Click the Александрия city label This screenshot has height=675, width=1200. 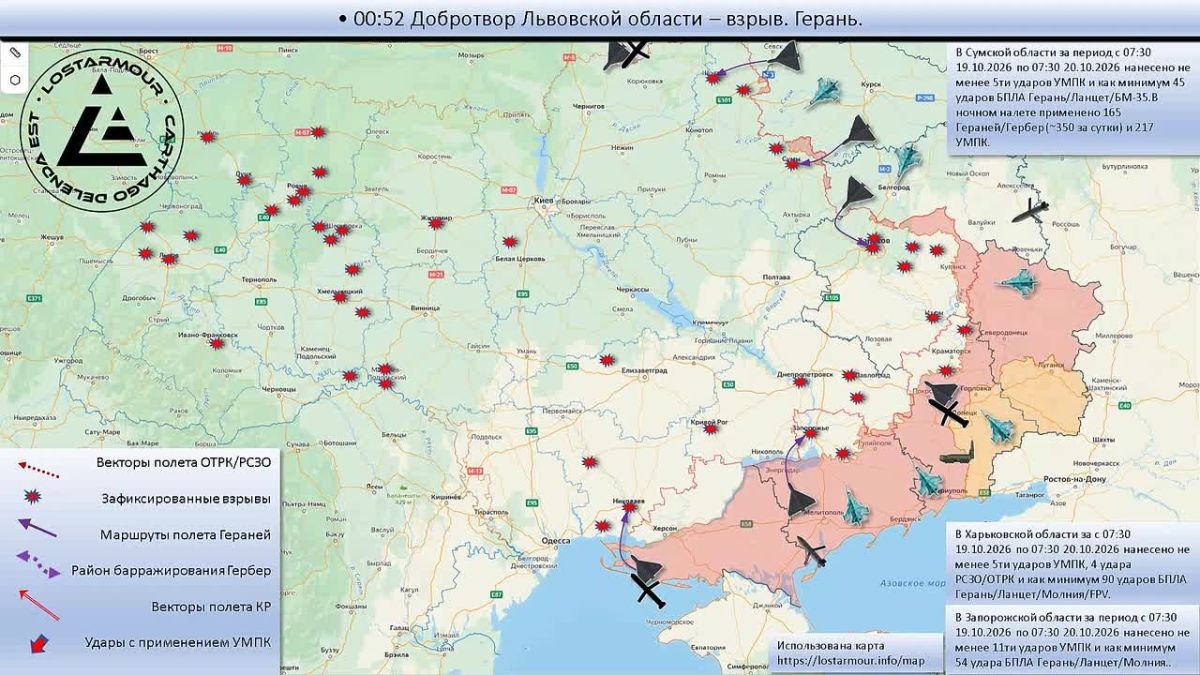[x=694, y=357]
